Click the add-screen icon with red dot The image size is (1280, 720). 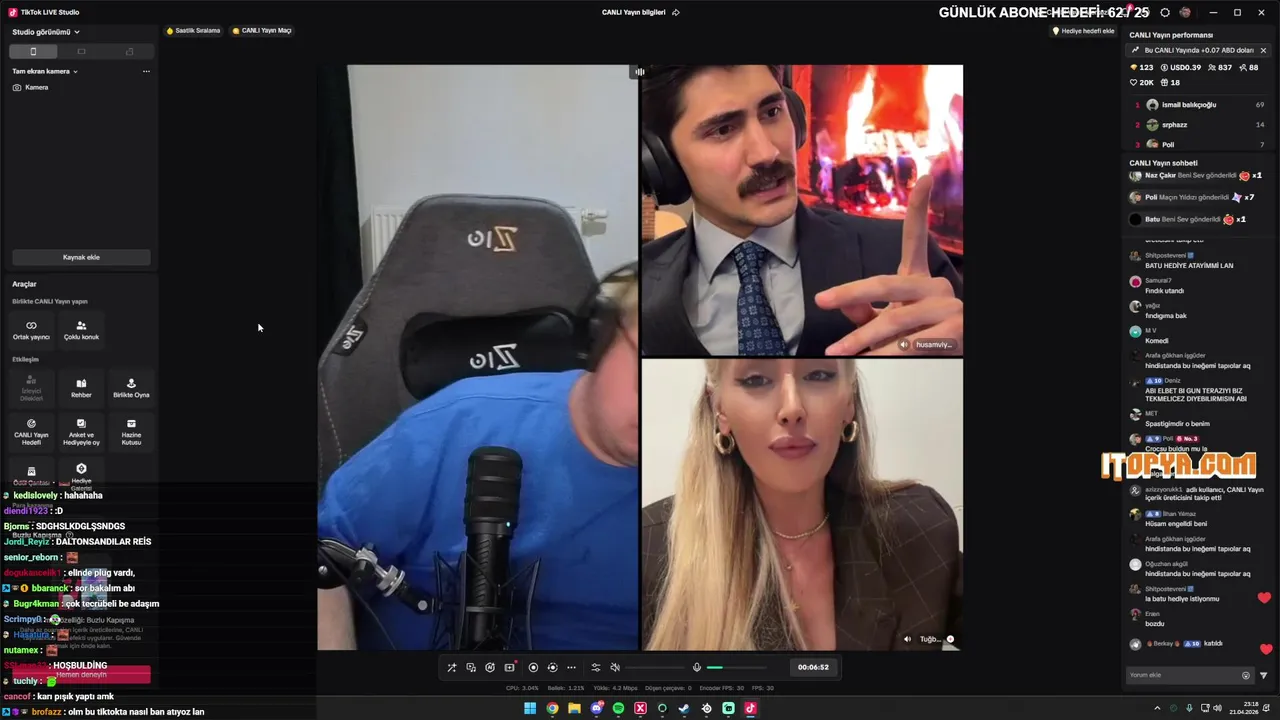point(510,667)
